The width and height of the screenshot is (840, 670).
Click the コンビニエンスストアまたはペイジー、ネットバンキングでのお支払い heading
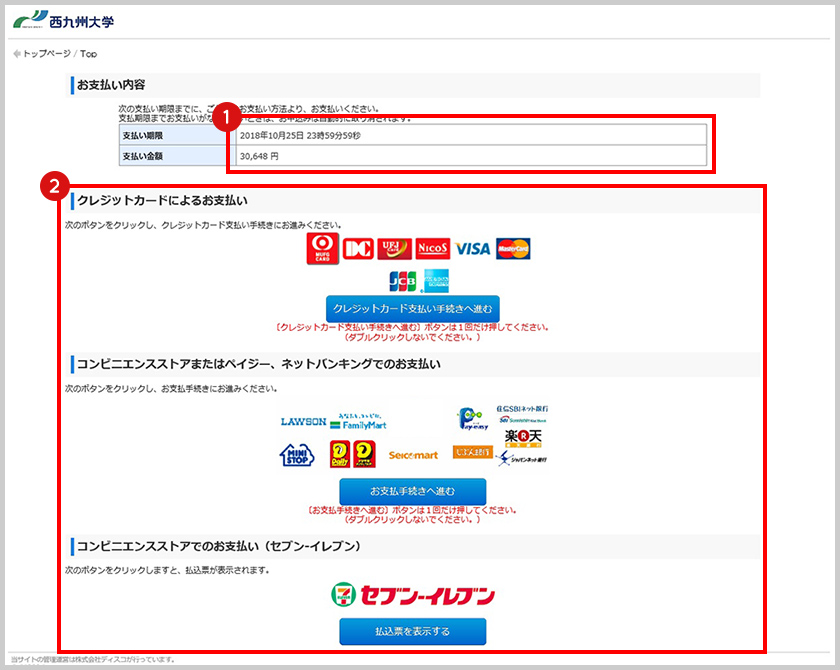click(259, 364)
